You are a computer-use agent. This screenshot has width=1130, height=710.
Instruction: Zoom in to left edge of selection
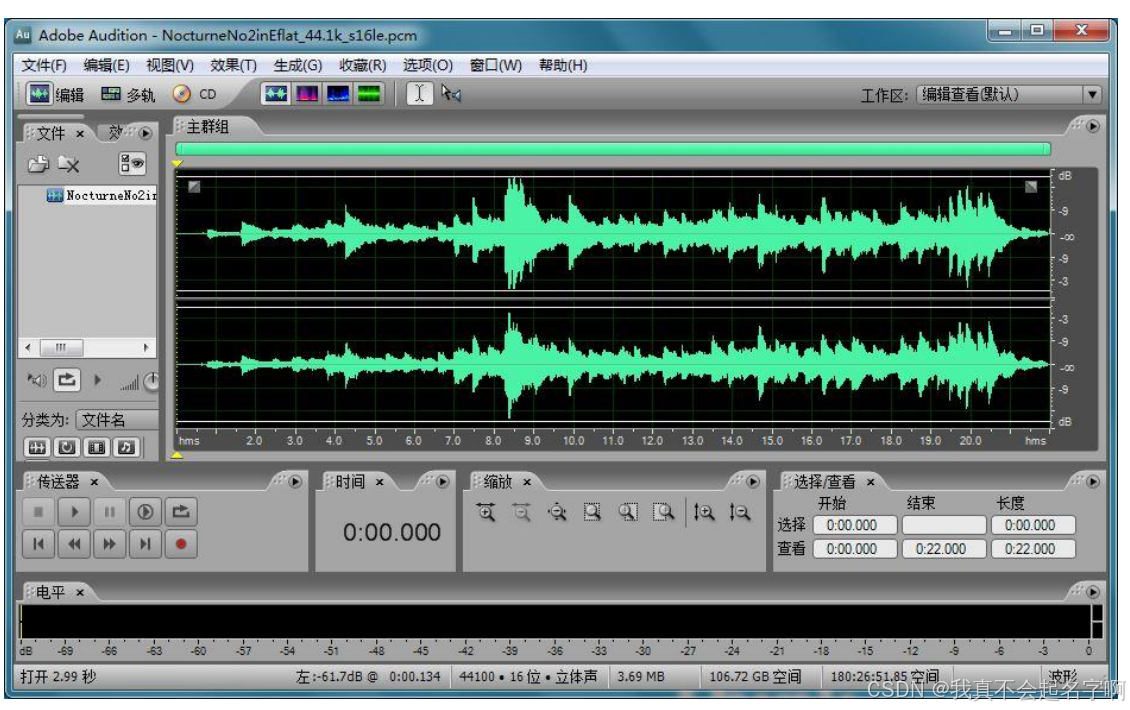[628, 512]
